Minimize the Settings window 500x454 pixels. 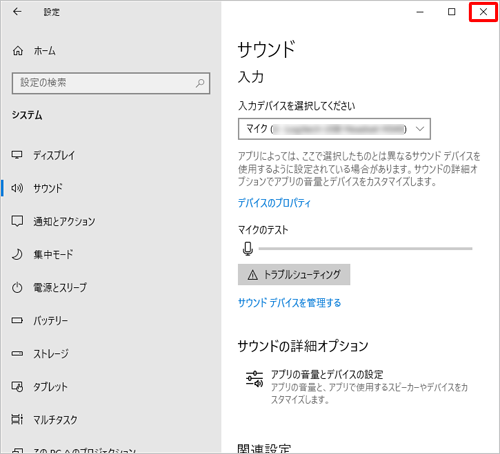coord(420,12)
